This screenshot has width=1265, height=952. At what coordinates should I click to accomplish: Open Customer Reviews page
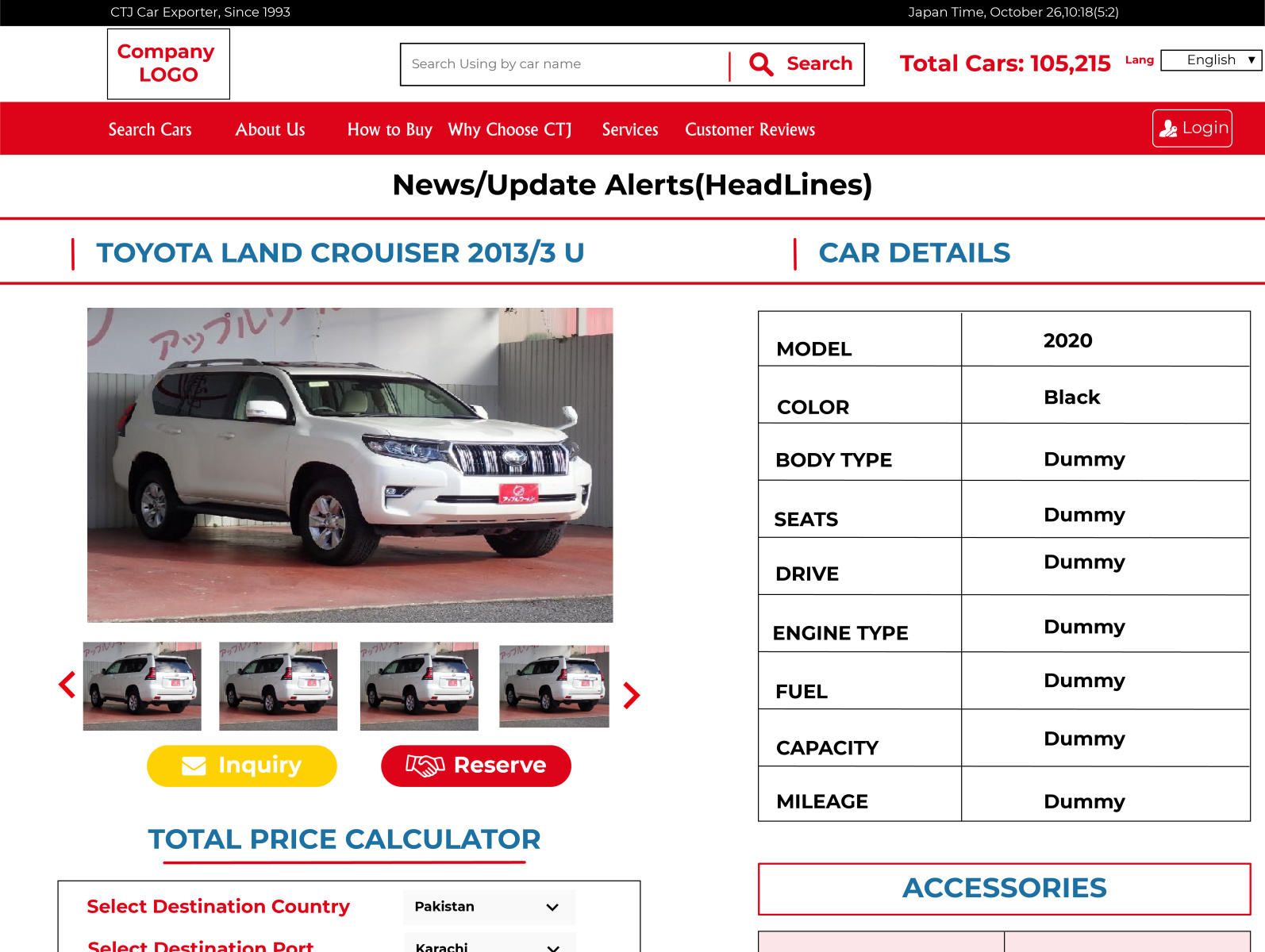tap(750, 129)
